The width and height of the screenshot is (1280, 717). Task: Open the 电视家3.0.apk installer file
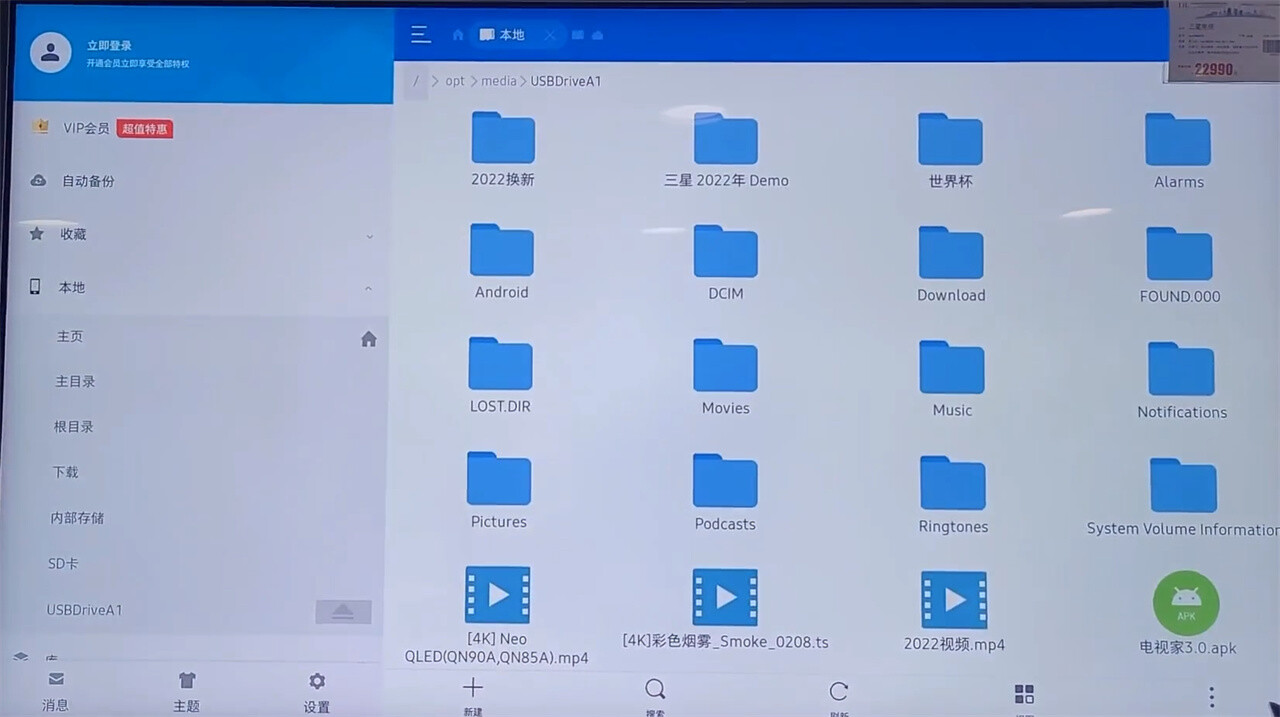(1185, 603)
